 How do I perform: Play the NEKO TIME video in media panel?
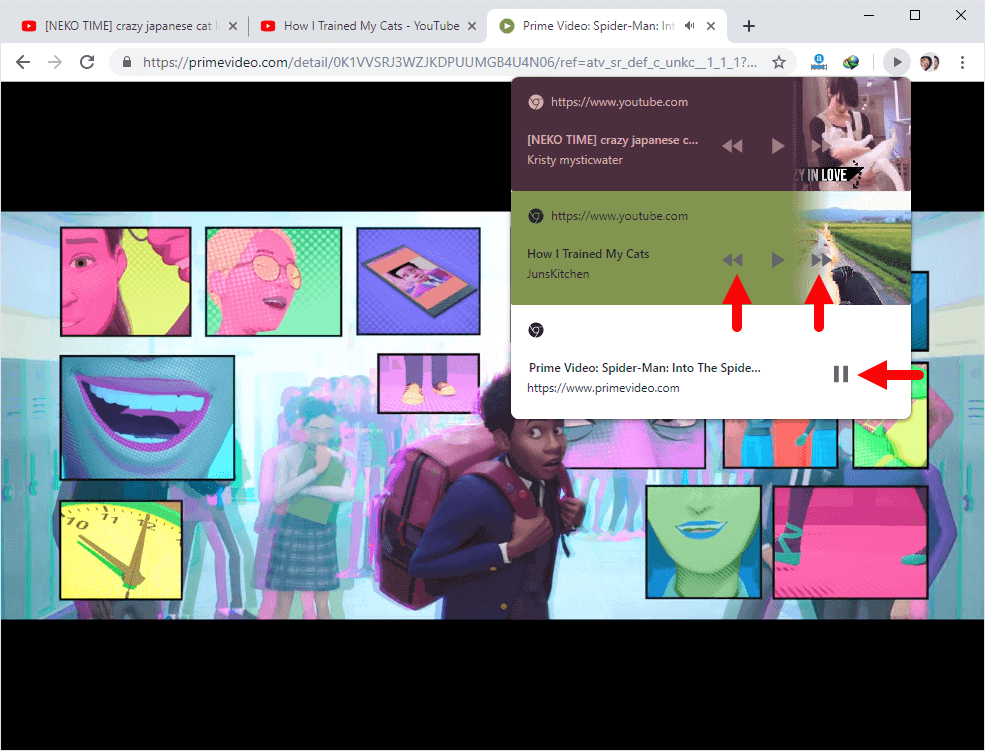[778, 146]
